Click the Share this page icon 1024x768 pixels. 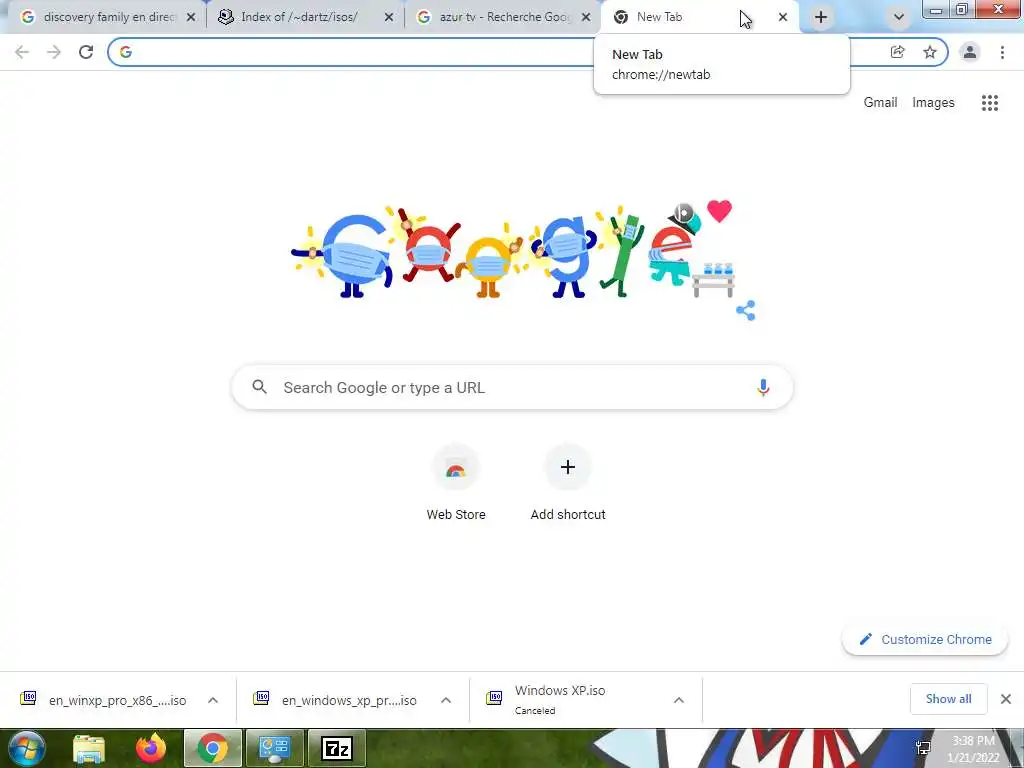[x=898, y=52]
